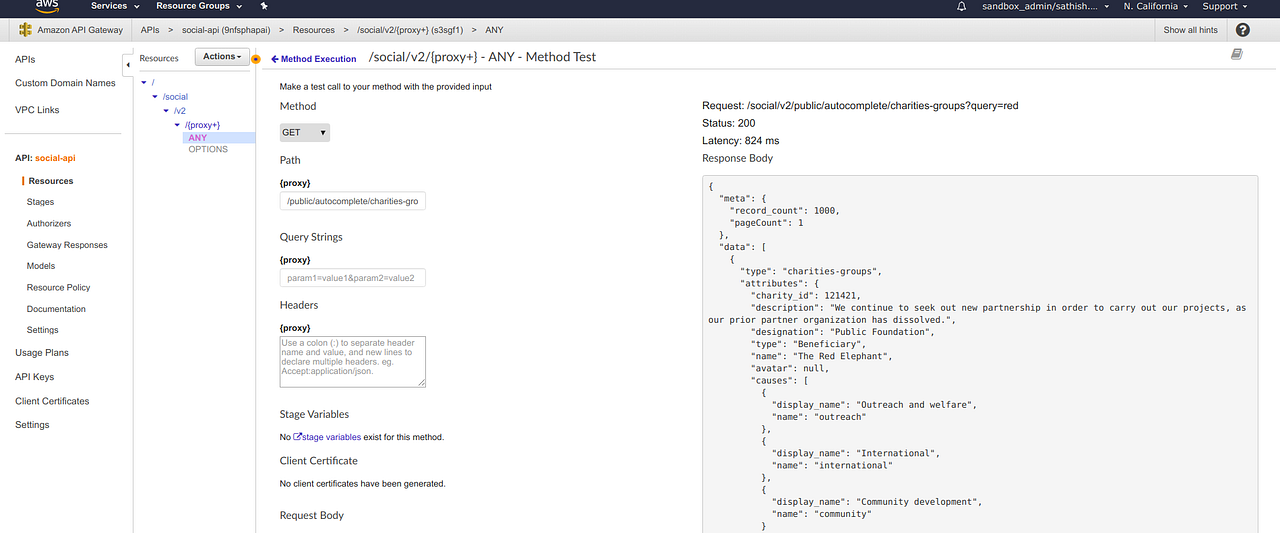The width and height of the screenshot is (1280, 533).
Task: Open Documentation in the sidebar
Action: 57,309
